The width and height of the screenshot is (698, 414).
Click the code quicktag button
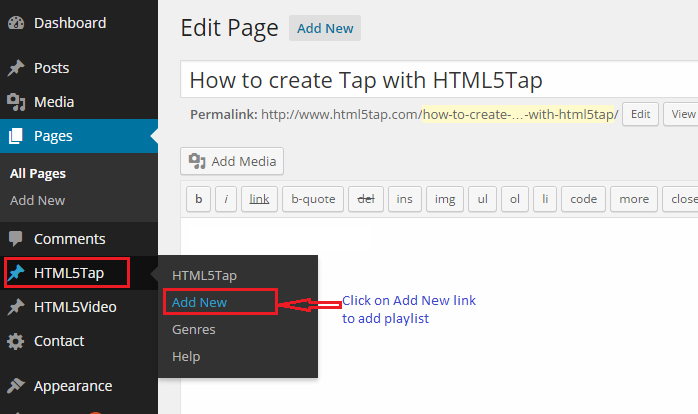click(583, 199)
